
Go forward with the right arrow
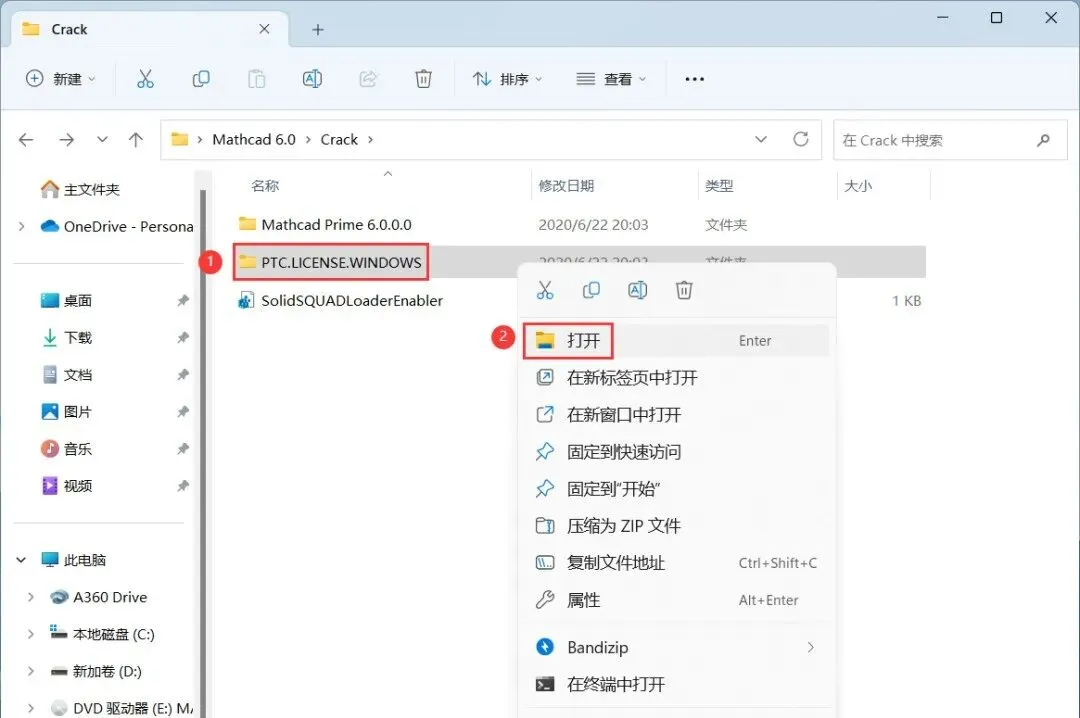(67, 140)
